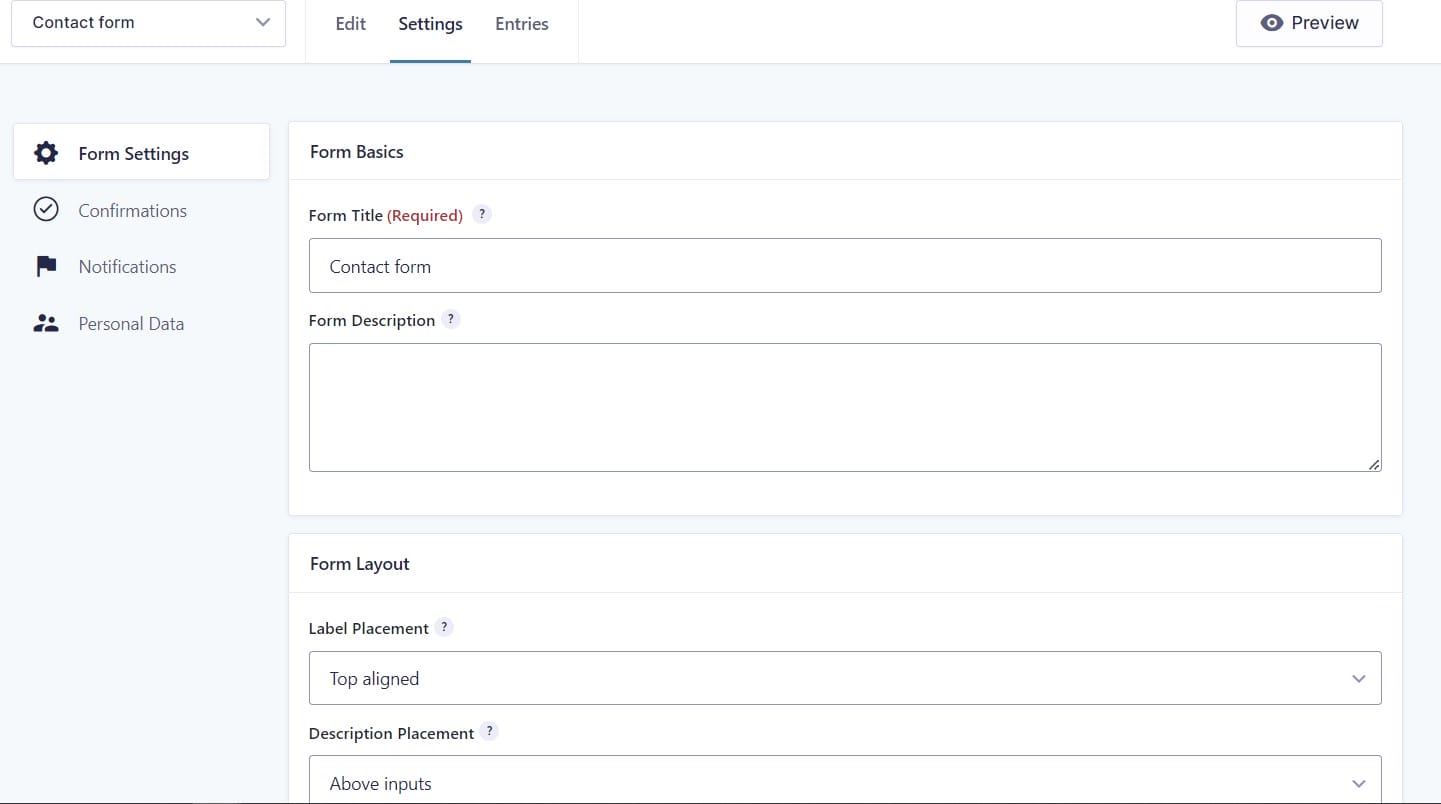The height and width of the screenshot is (804, 1441).
Task: Open Personal Data settings
Action: (x=131, y=324)
